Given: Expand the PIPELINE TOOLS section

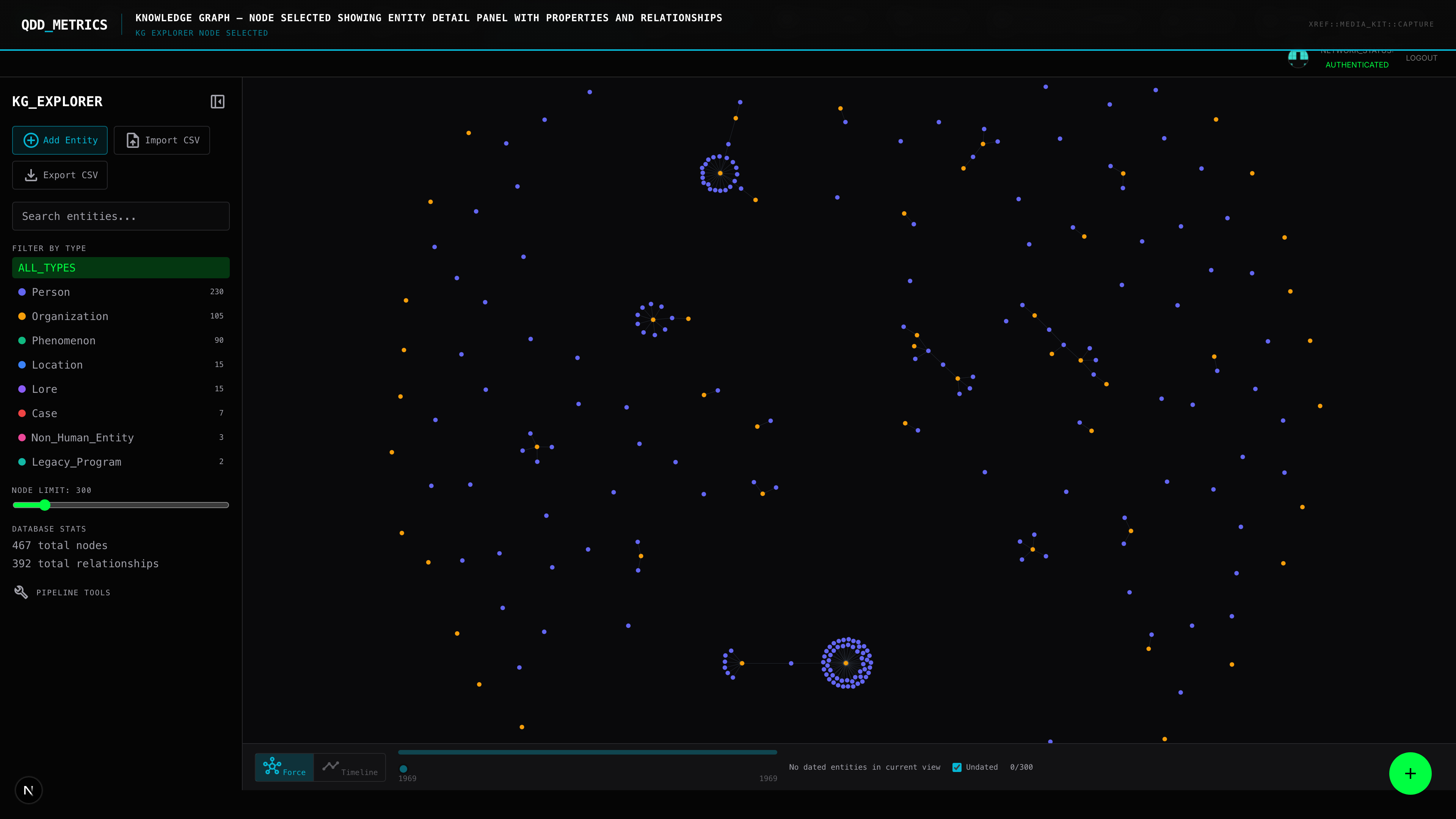Looking at the screenshot, I should [74, 592].
